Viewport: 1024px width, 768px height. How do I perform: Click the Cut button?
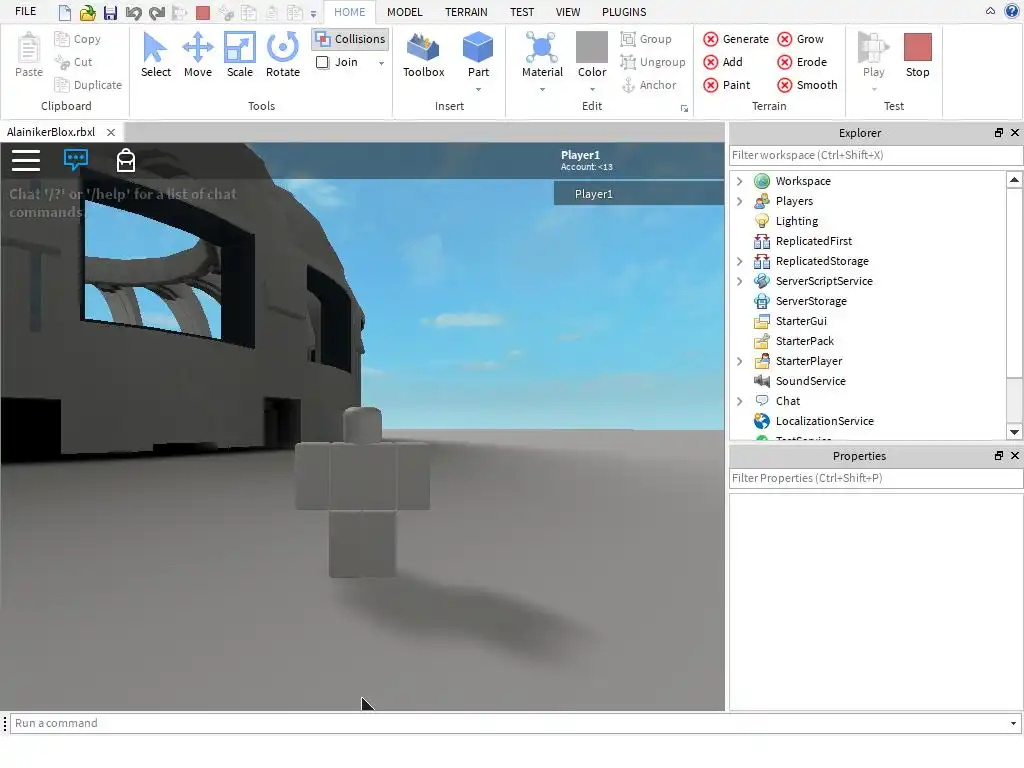(x=74, y=62)
